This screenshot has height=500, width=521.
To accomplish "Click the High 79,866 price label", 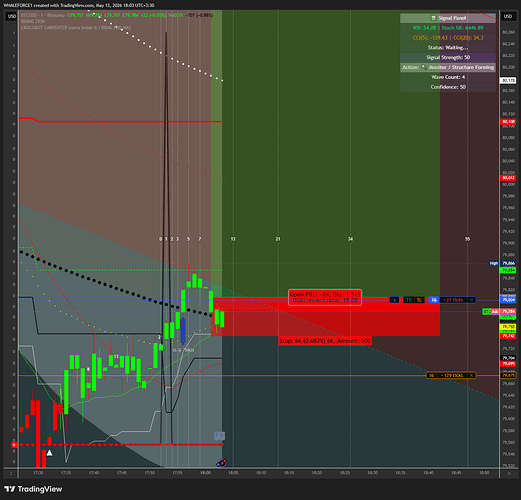I will [503, 263].
